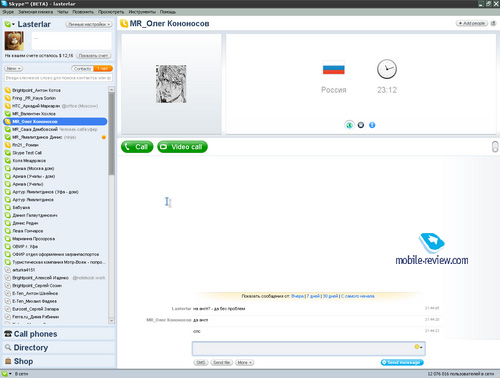The image size is (500, 378).
Task: Show messages С самого начала link
Action: [358, 296]
